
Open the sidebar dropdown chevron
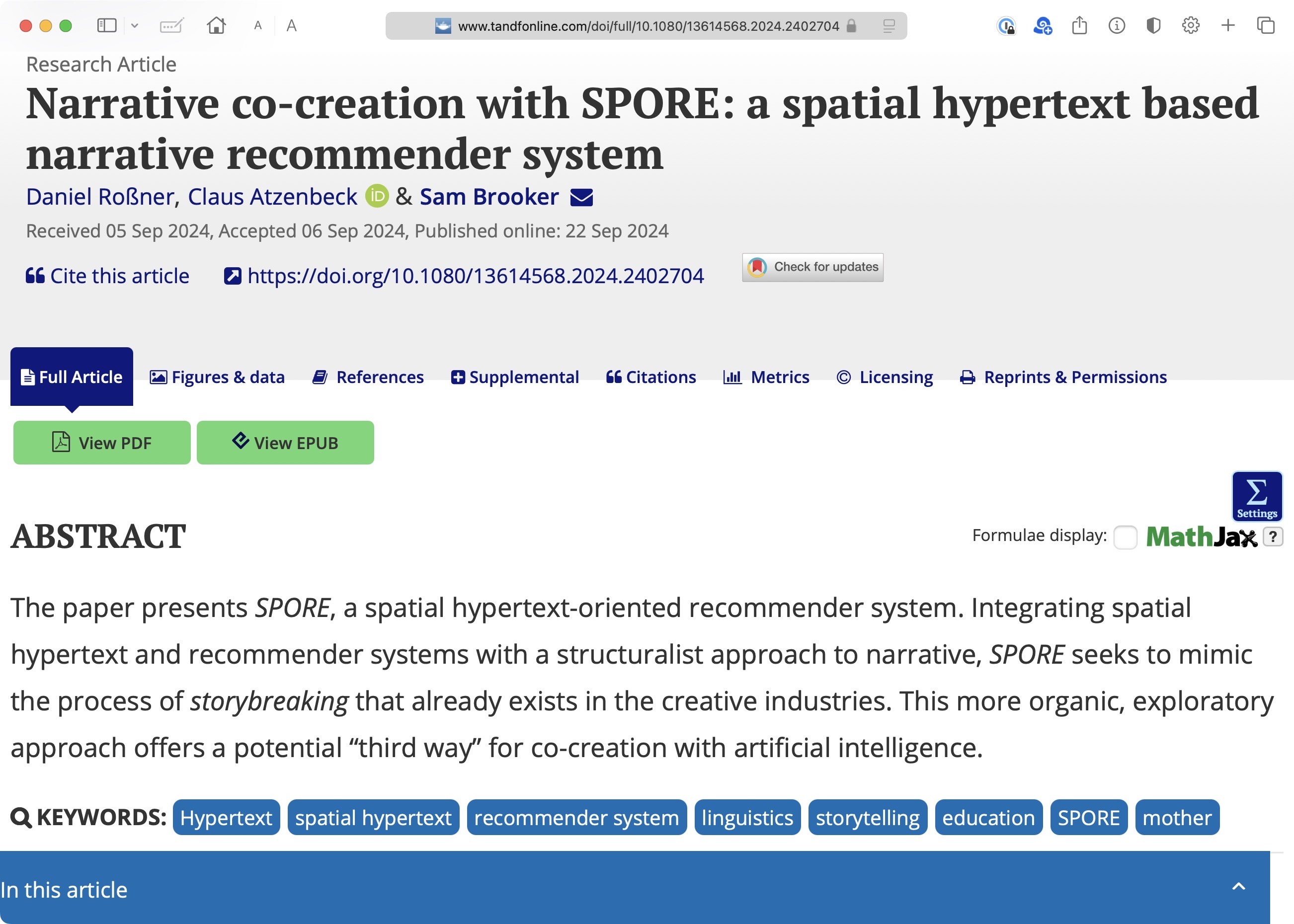[x=135, y=26]
